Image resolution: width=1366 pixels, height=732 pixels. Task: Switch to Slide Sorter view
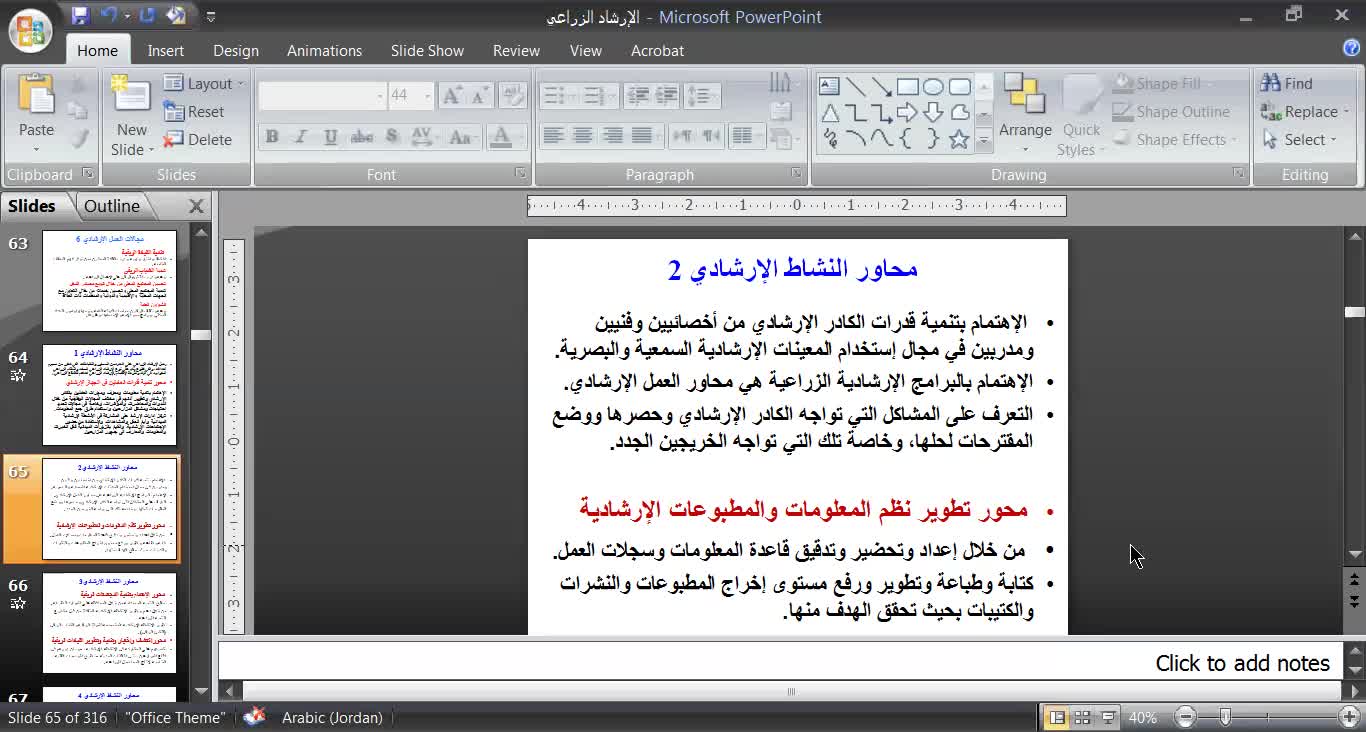[x=1082, y=717]
